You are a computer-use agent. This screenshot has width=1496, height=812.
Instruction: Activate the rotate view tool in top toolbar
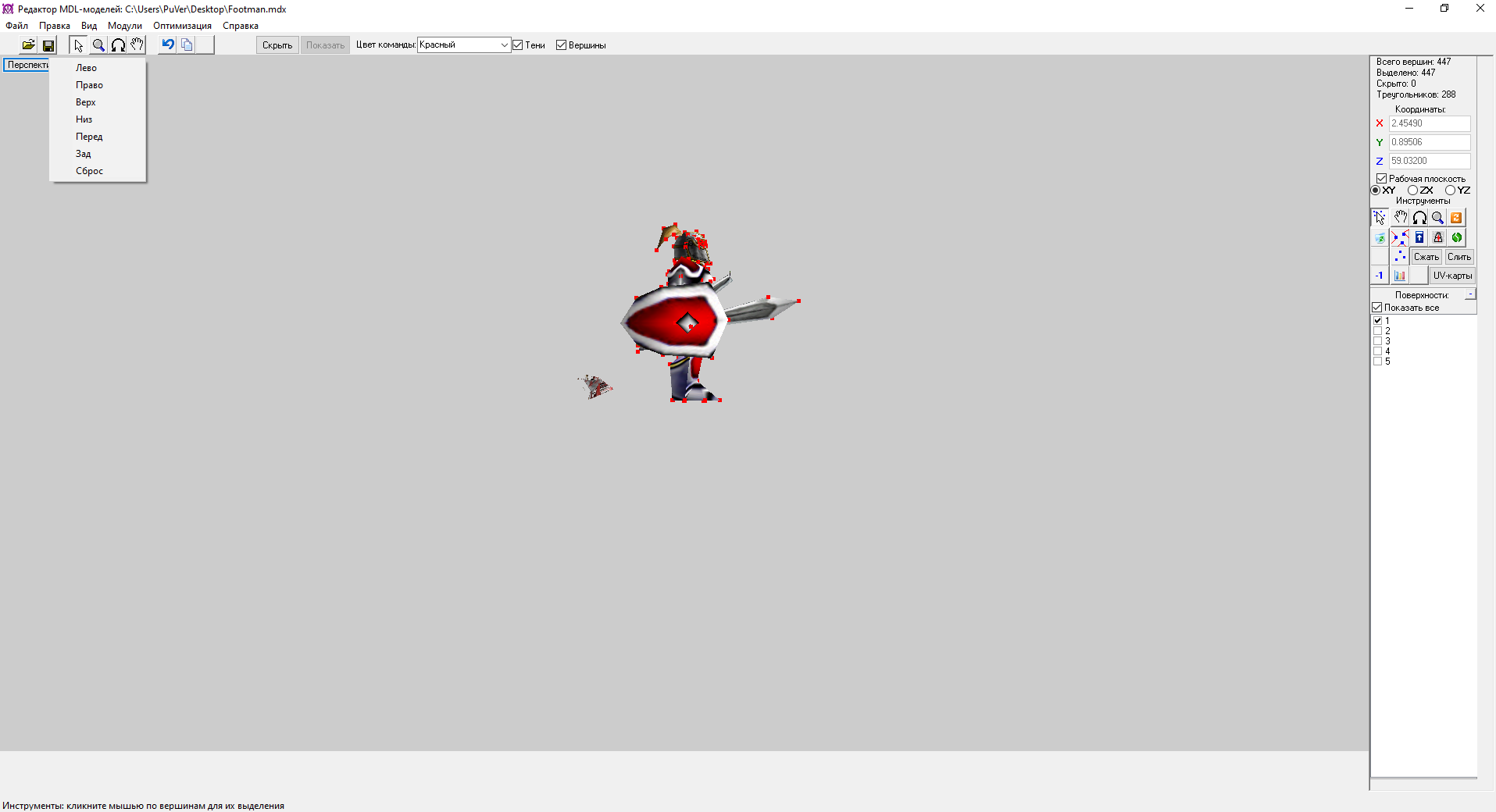click(x=118, y=45)
